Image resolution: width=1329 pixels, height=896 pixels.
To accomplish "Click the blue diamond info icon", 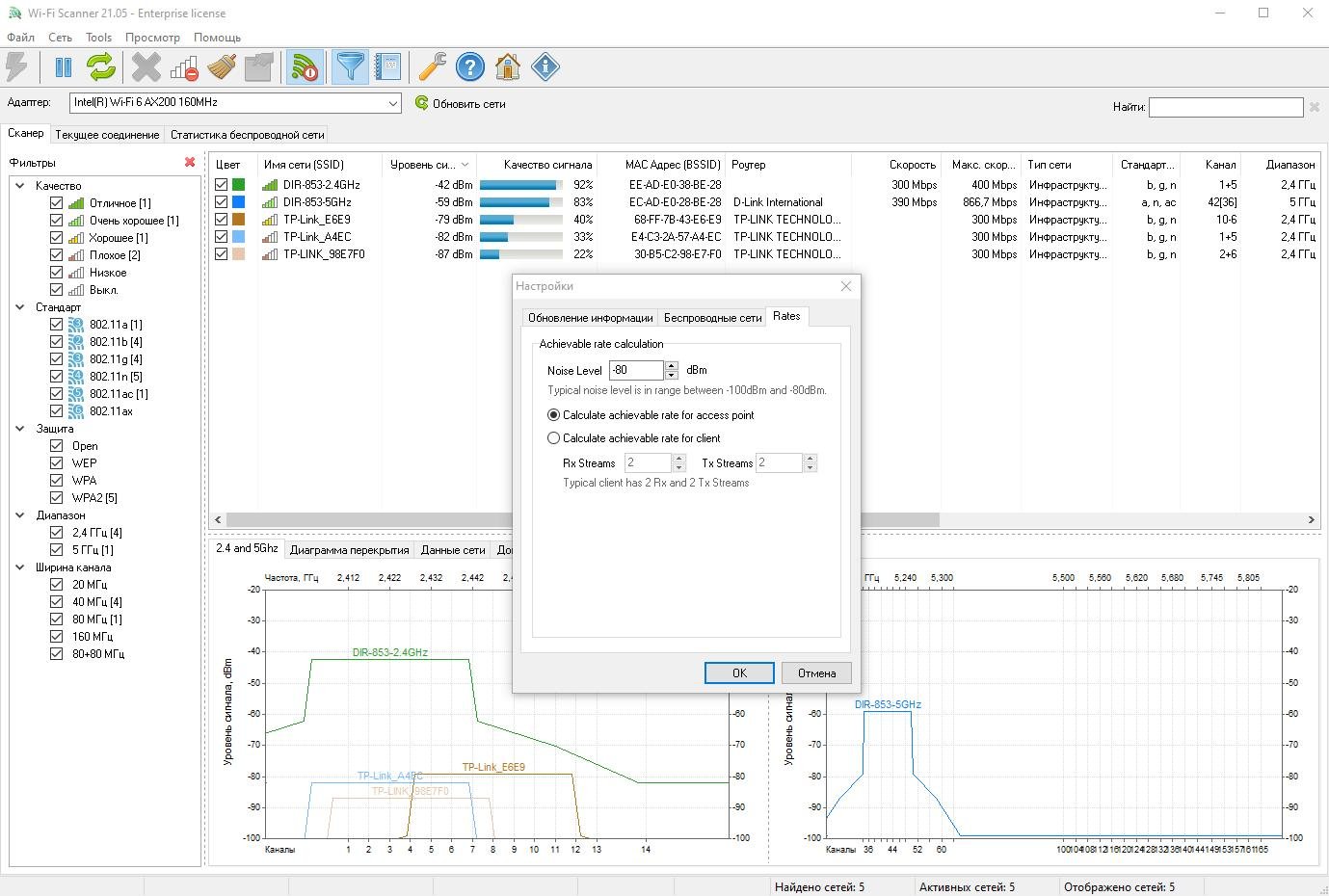I will pos(545,67).
